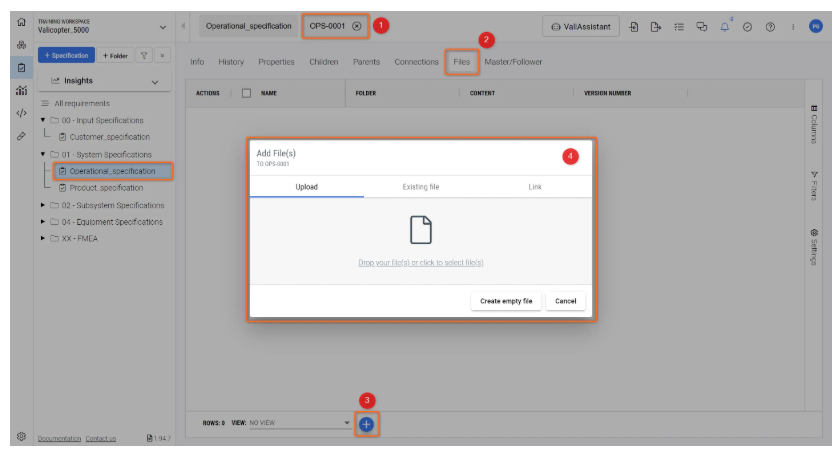This screenshot has height=452, width=838.
Task: Open the Contact us link
Action: 100,439
